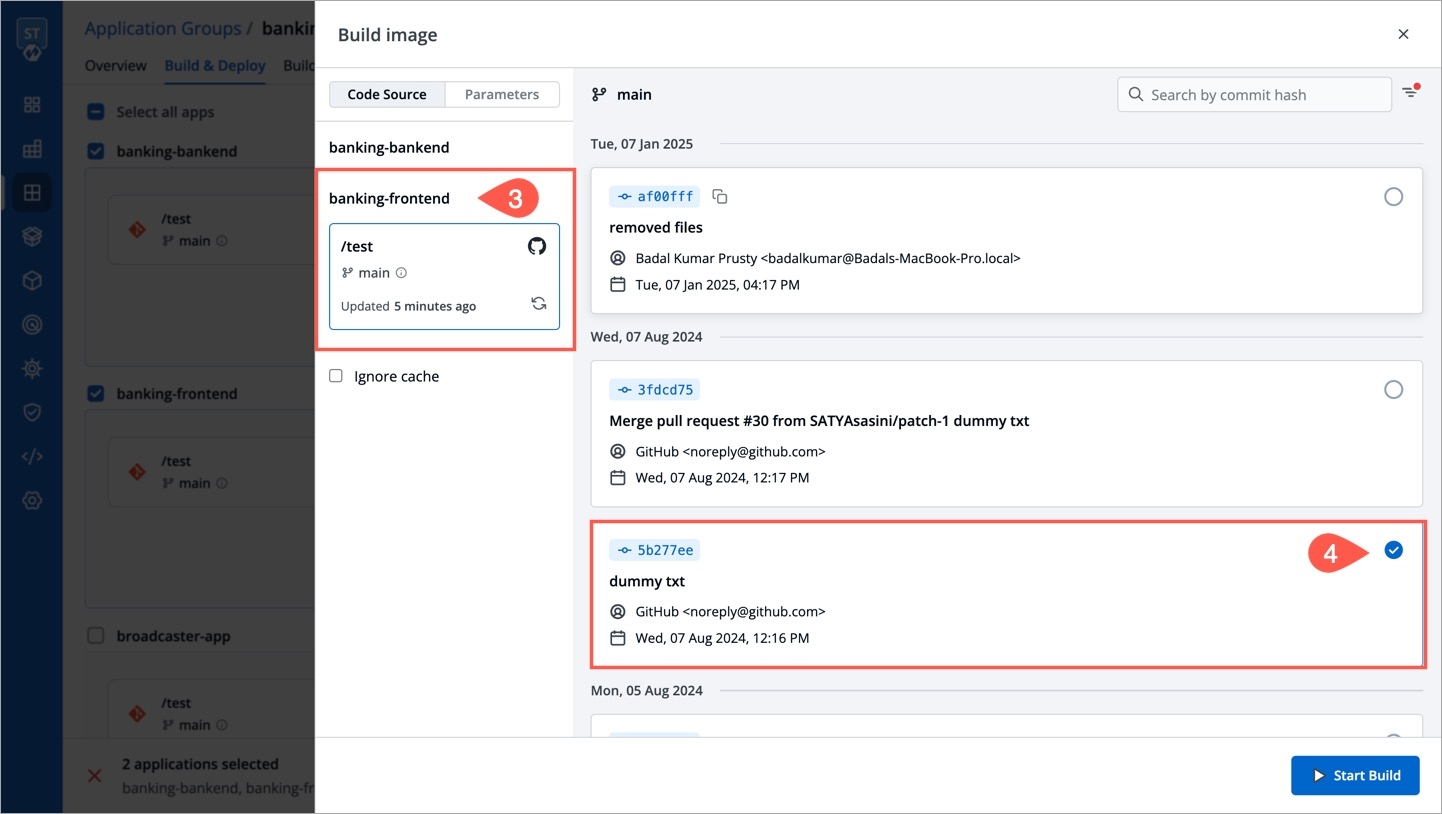
Task: Close the Build image dialog
Action: 1403,34
